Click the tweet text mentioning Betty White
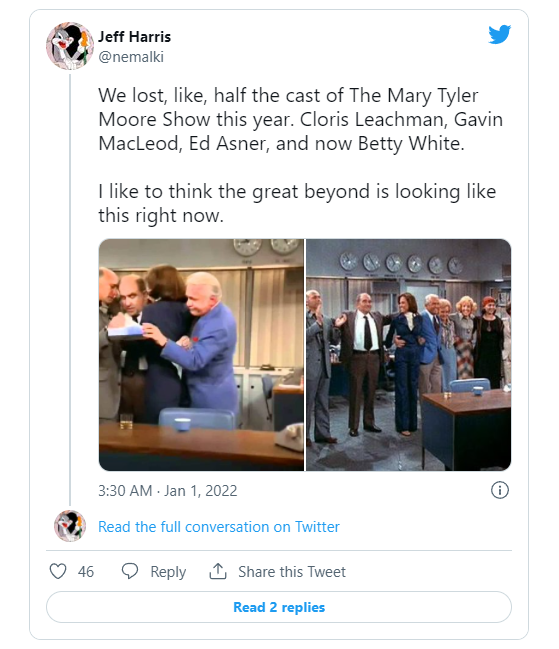The width and height of the screenshot is (559, 649). click(300, 120)
